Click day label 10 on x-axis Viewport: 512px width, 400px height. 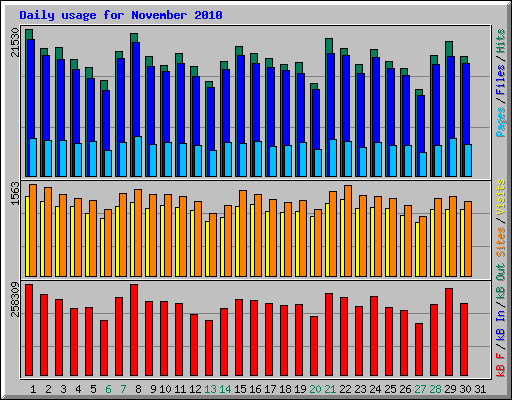(x=165, y=389)
